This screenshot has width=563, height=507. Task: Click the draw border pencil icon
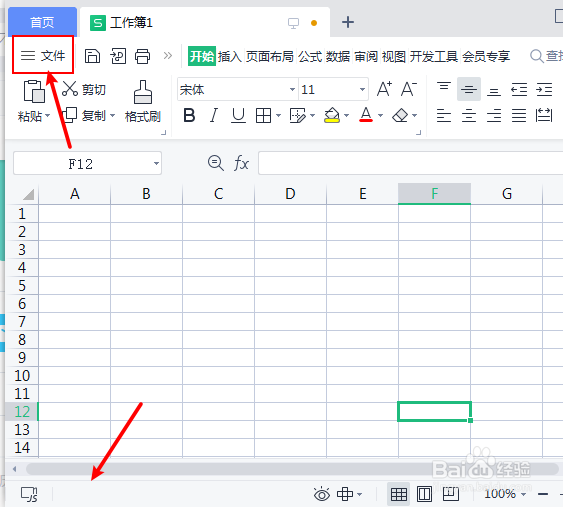point(297,116)
